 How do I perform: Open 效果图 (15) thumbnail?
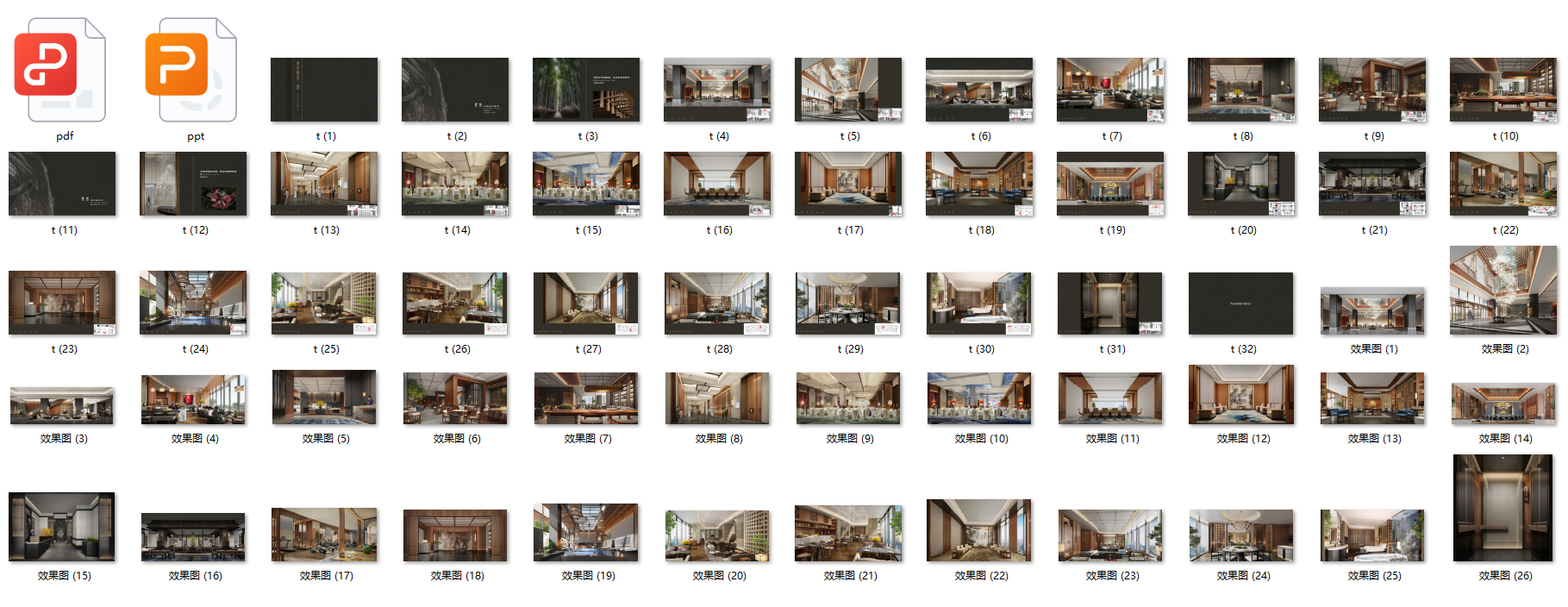(x=62, y=527)
